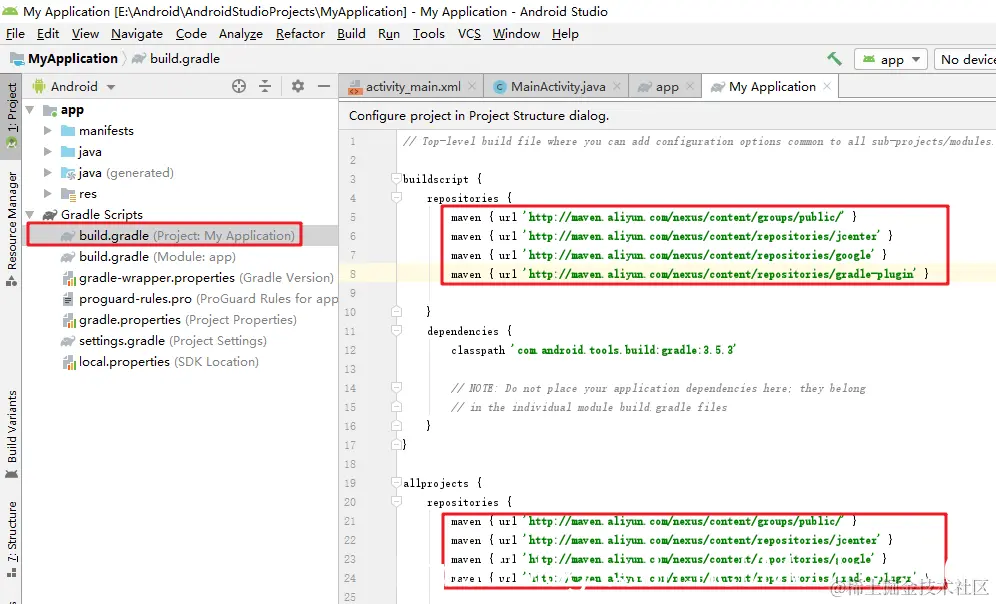Open the Code menu
This screenshot has height=604, width=996.
pyautogui.click(x=191, y=34)
